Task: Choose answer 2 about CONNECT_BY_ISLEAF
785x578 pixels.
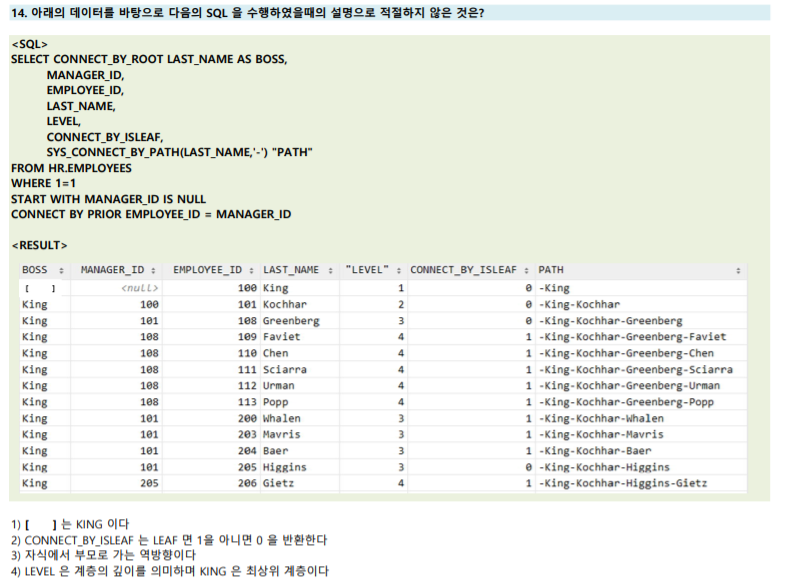Action: click(x=169, y=540)
